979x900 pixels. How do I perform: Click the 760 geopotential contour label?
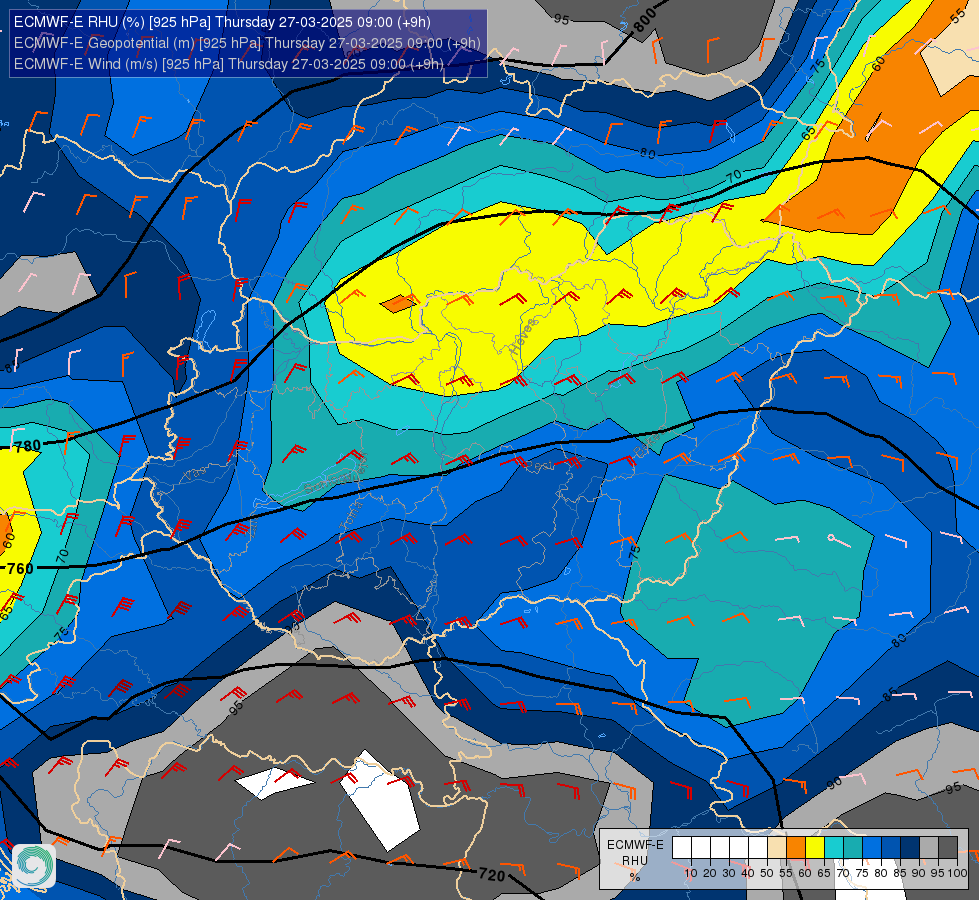(20, 568)
